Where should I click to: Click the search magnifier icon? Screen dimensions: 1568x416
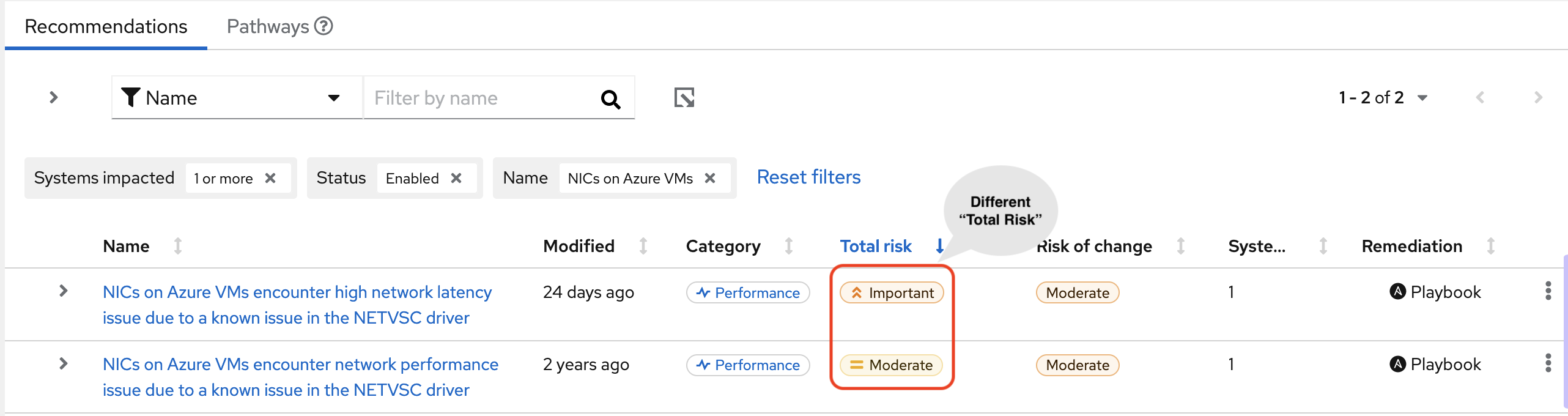click(x=611, y=98)
